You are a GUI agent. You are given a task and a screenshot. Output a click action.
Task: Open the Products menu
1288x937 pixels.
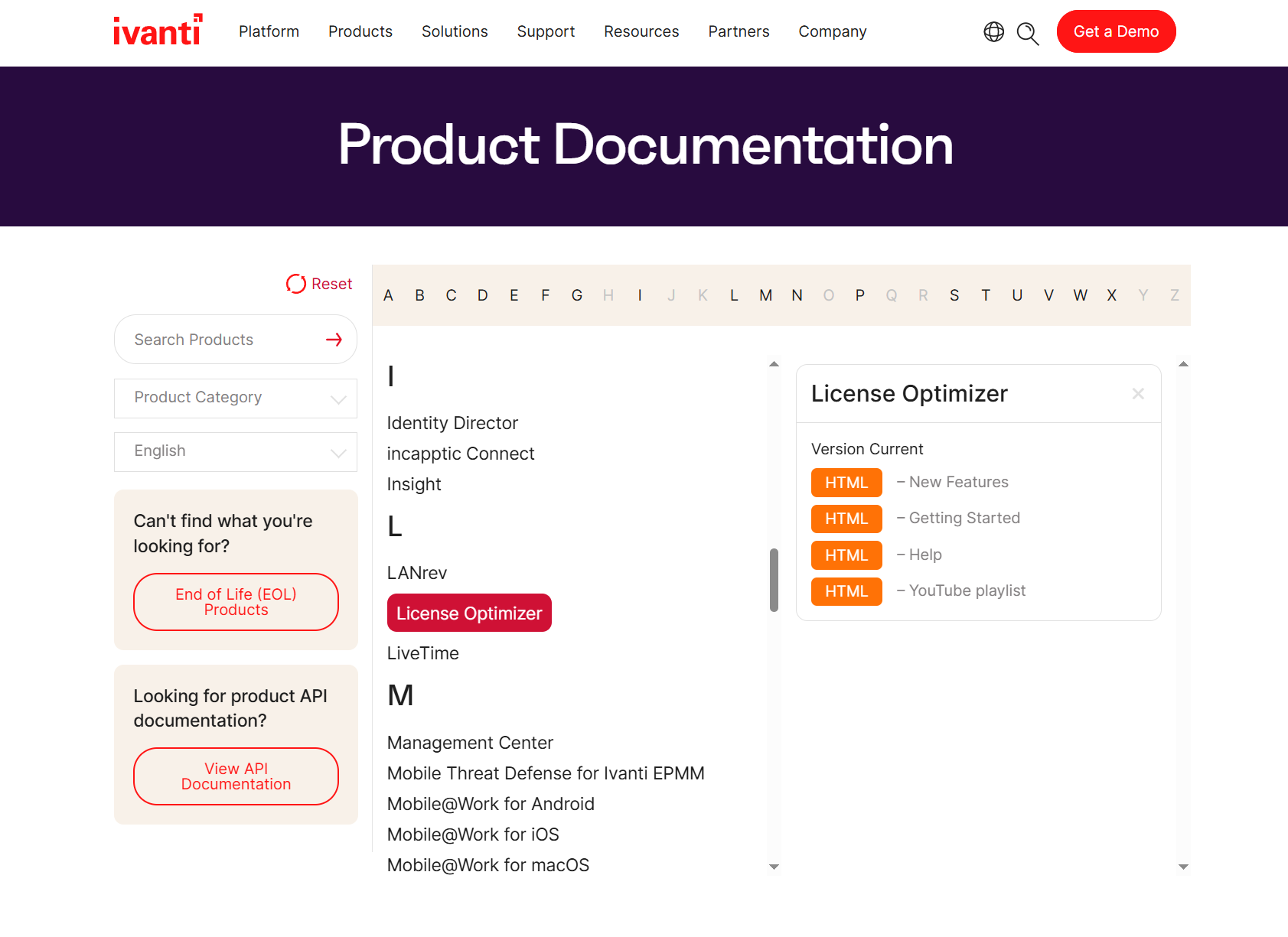coord(360,31)
